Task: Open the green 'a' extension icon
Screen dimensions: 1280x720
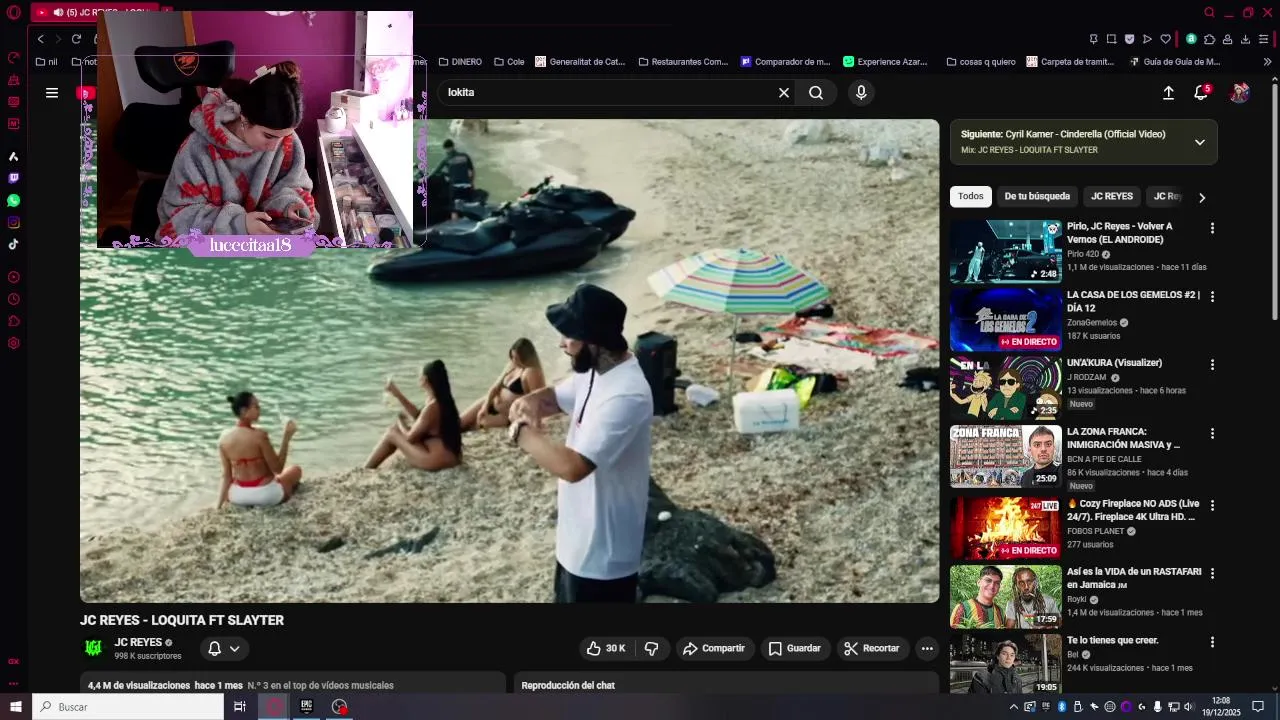Action: pyautogui.click(x=1191, y=39)
